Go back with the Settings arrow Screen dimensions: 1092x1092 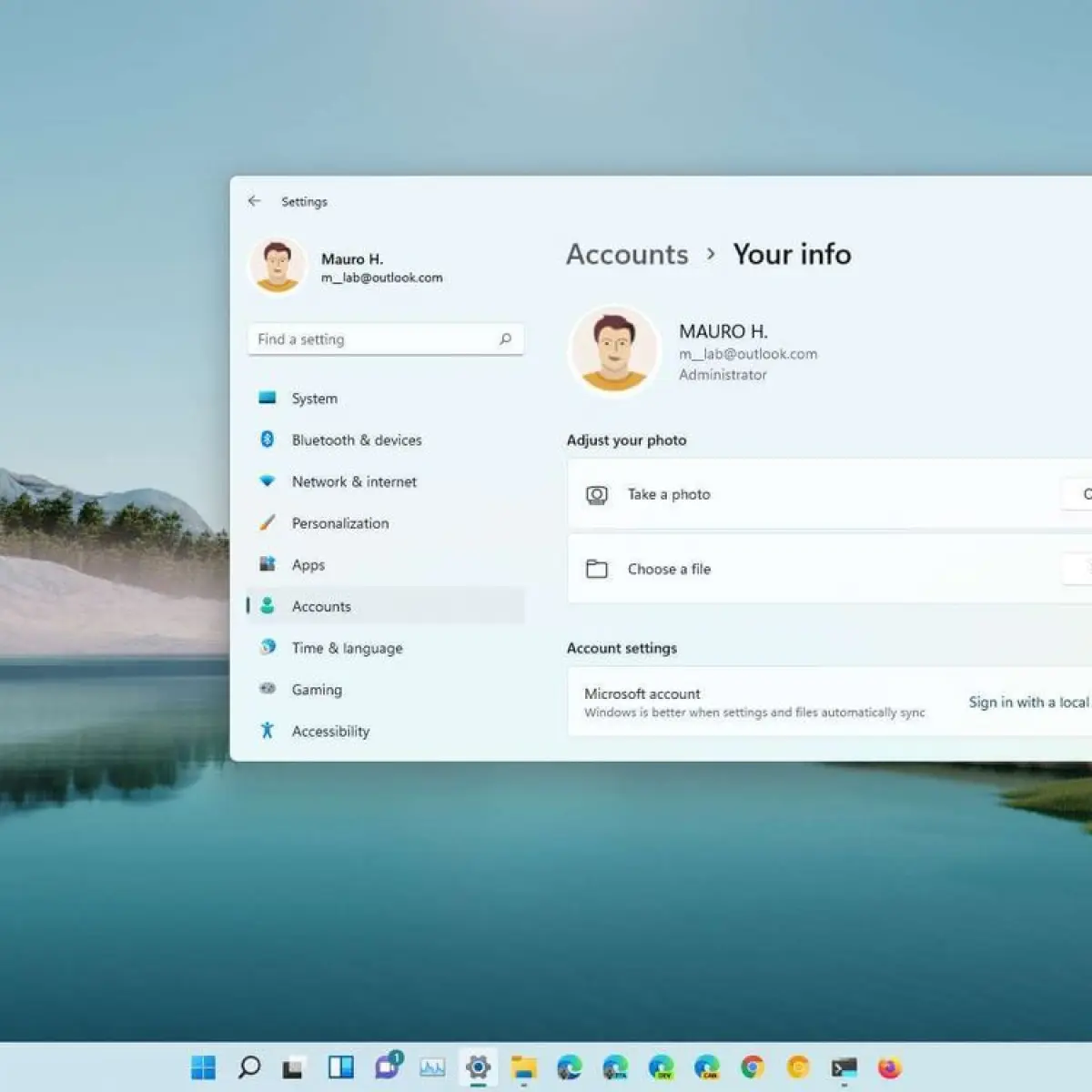[254, 201]
